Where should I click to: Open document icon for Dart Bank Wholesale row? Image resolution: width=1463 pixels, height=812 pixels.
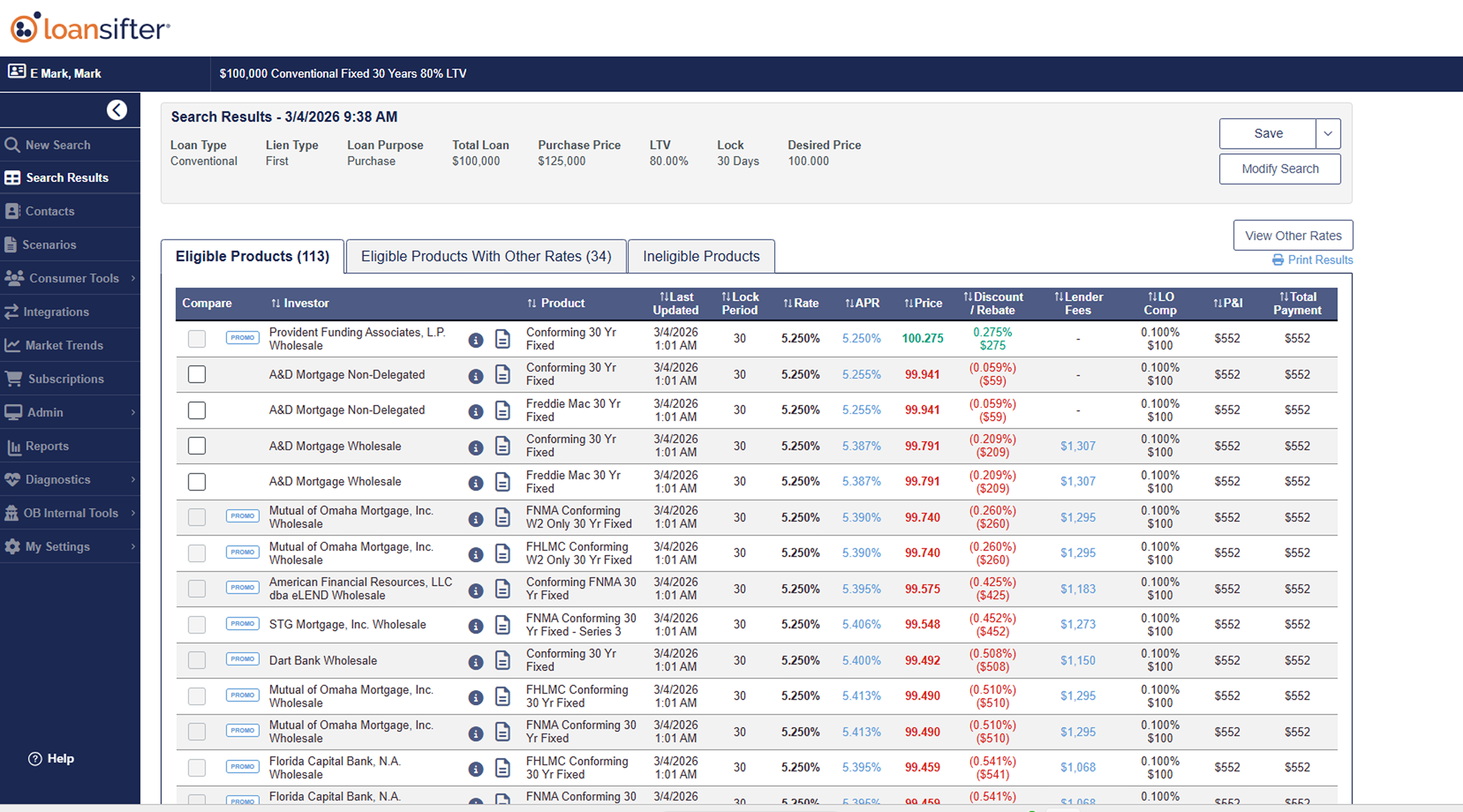[x=503, y=661]
